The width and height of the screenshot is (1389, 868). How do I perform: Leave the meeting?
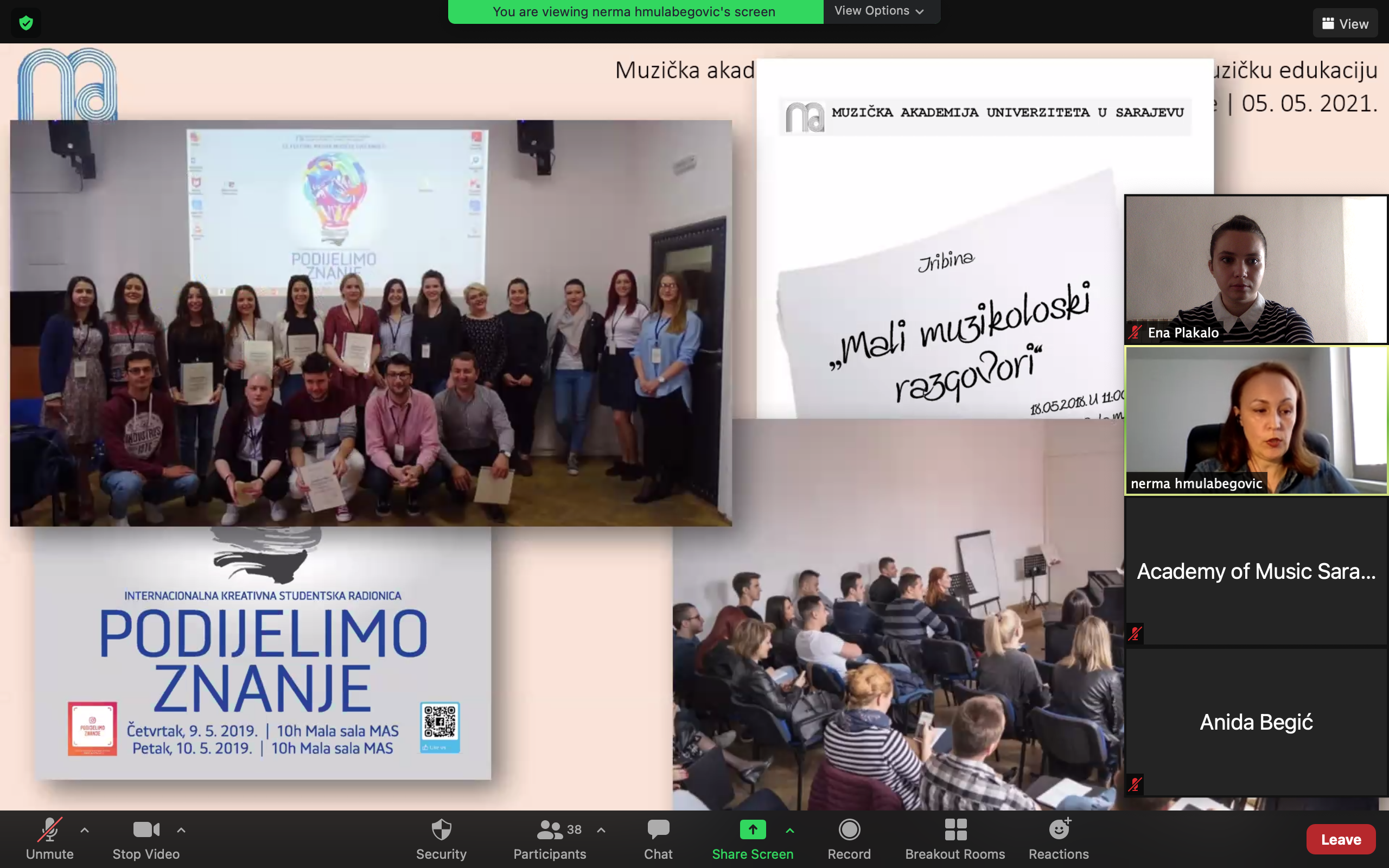click(x=1341, y=839)
